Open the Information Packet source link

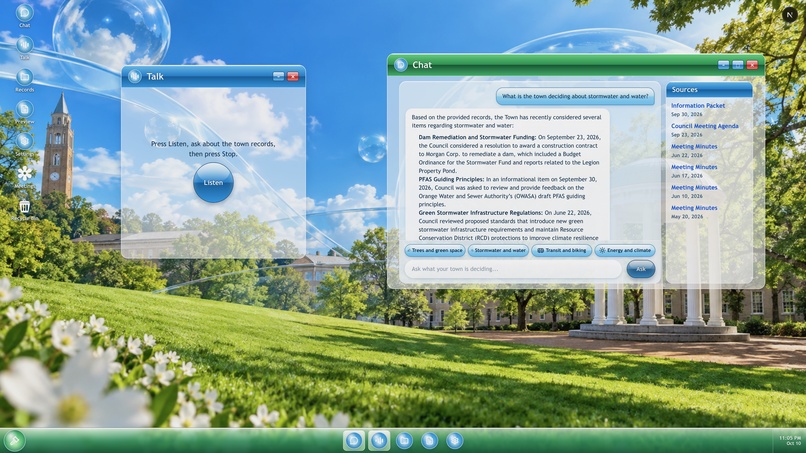(698, 105)
